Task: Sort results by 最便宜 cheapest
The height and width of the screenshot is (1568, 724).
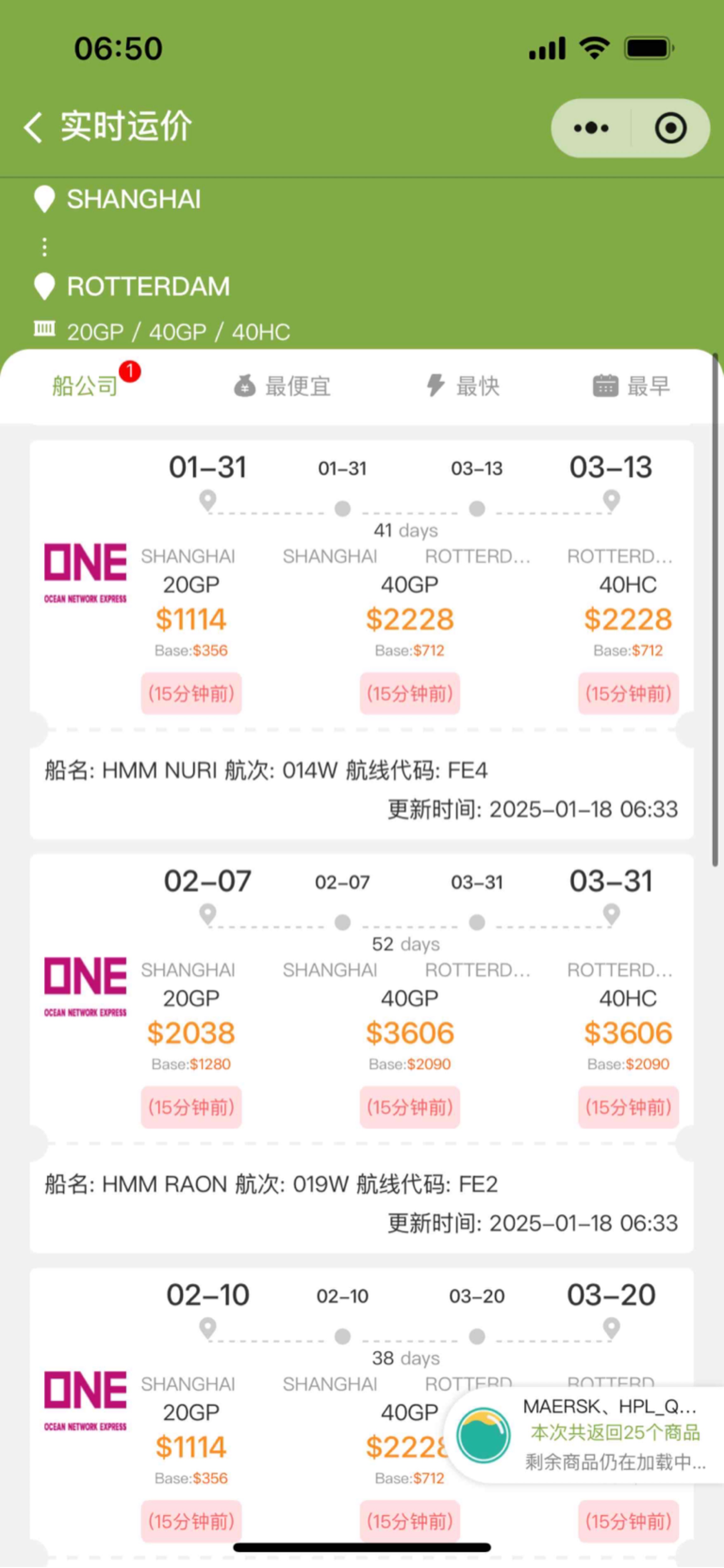Action: [x=282, y=386]
